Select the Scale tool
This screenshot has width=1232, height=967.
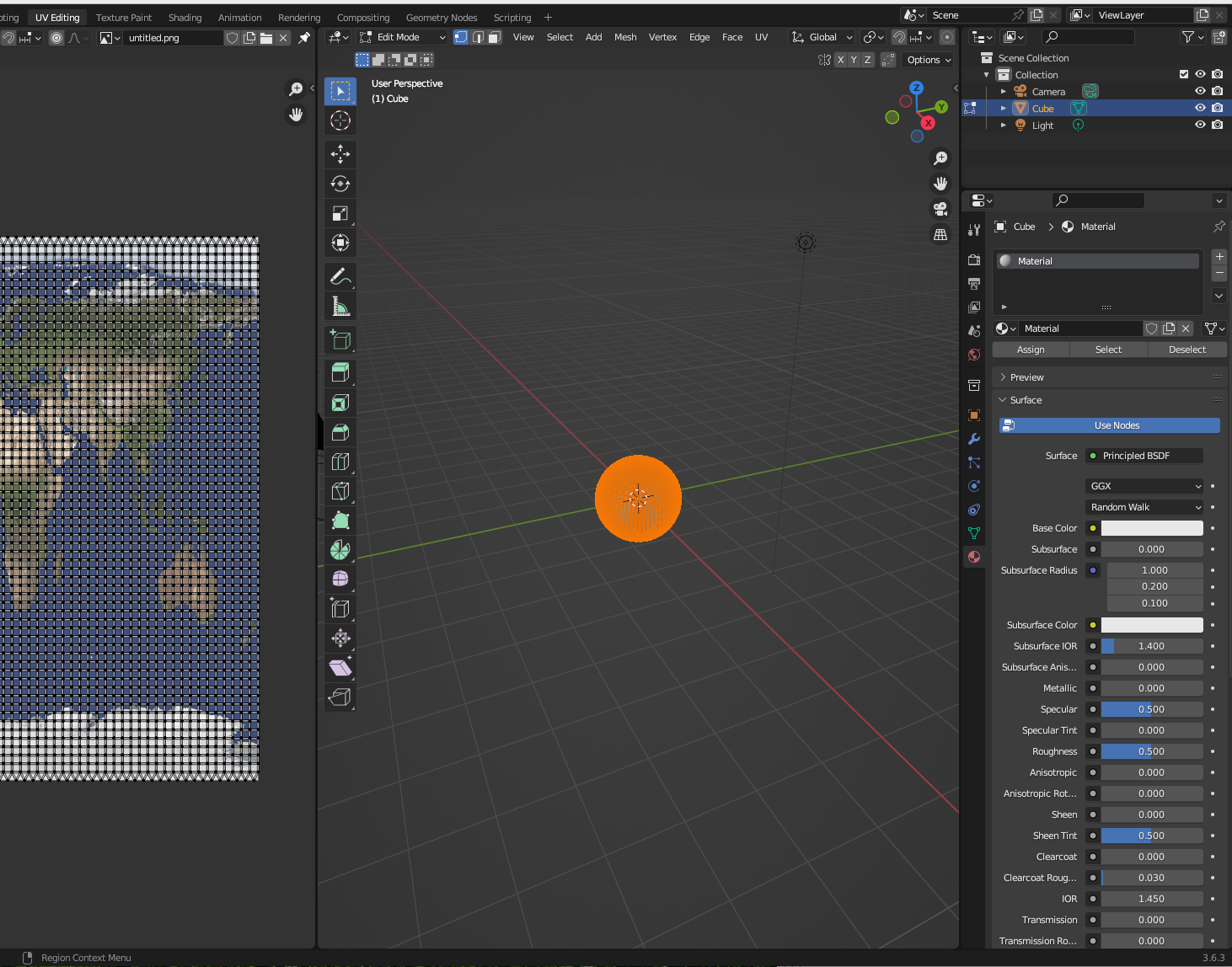[x=340, y=213]
